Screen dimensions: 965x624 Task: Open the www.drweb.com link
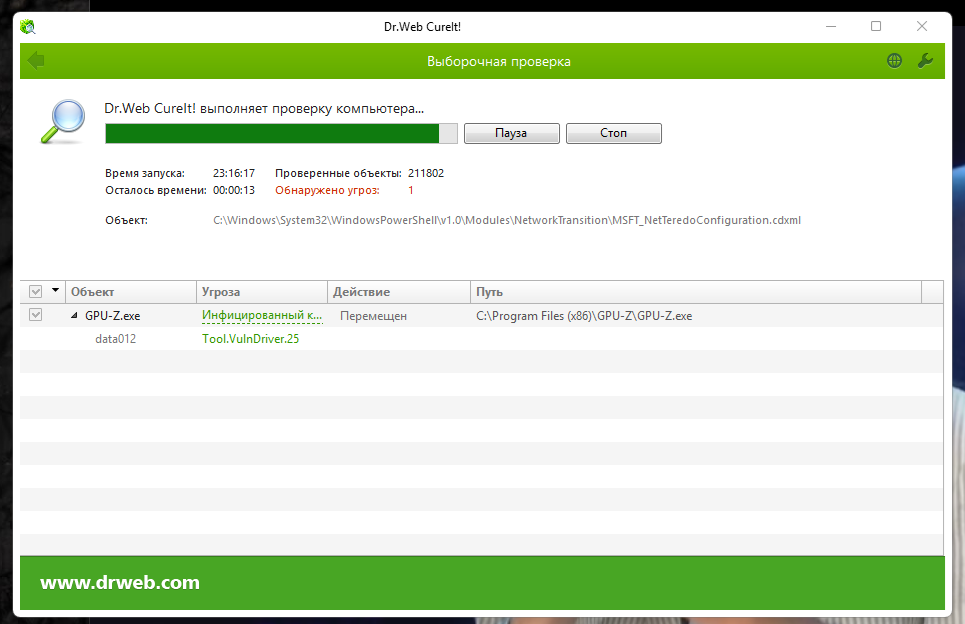[x=120, y=582]
